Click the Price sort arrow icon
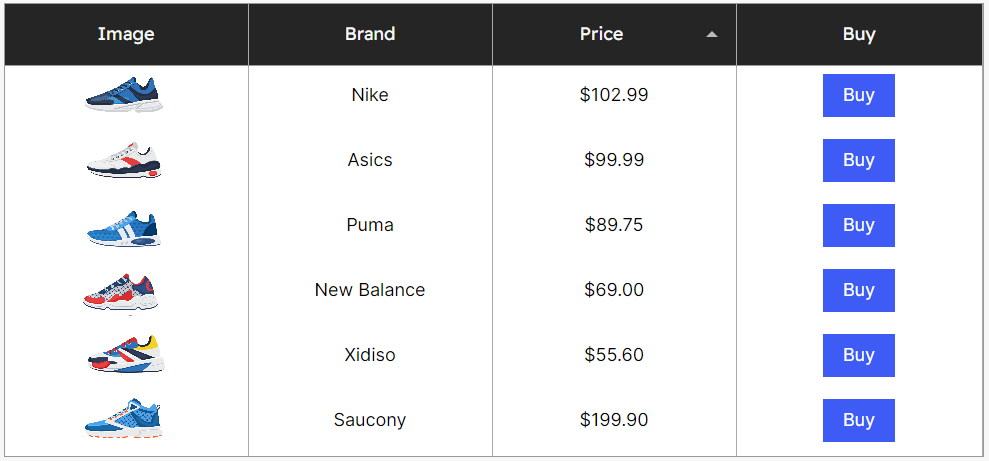 coord(711,35)
